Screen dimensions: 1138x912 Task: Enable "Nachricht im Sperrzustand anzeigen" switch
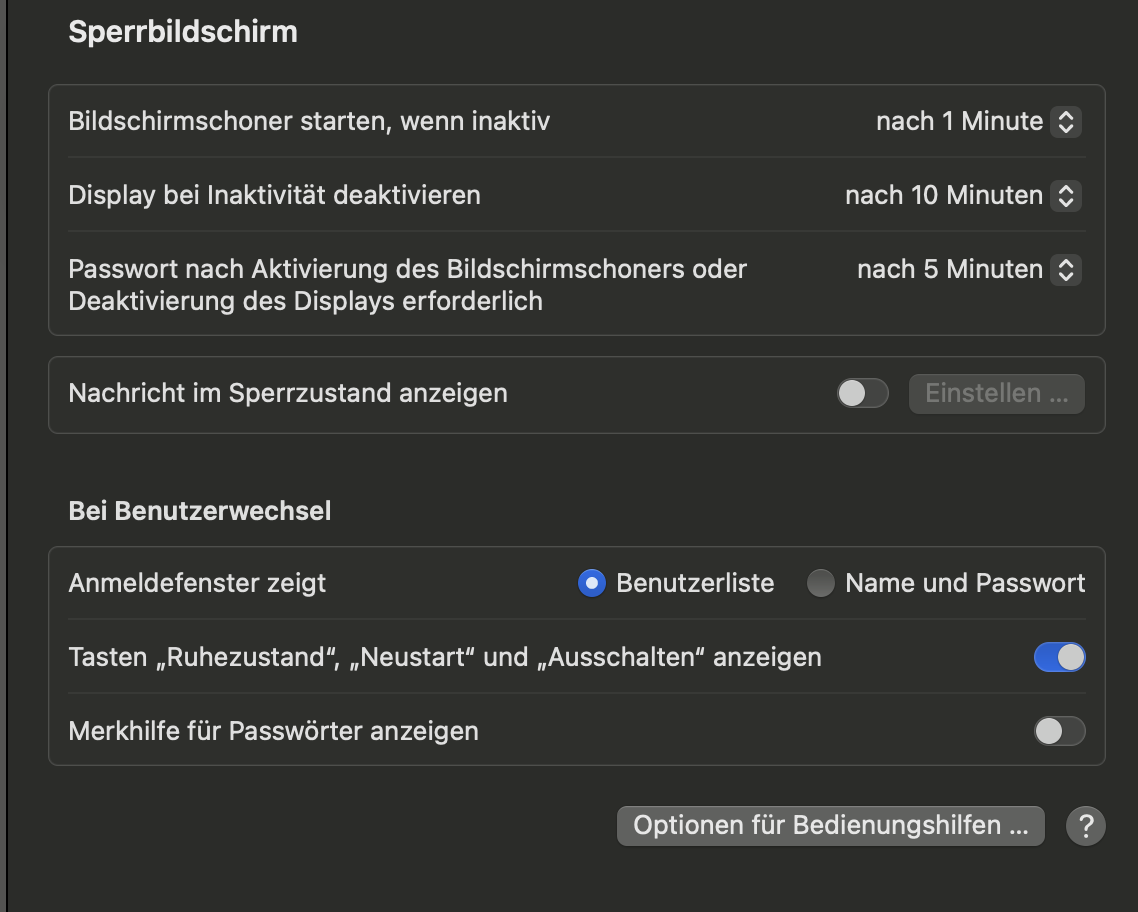click(x=862, y=393)
